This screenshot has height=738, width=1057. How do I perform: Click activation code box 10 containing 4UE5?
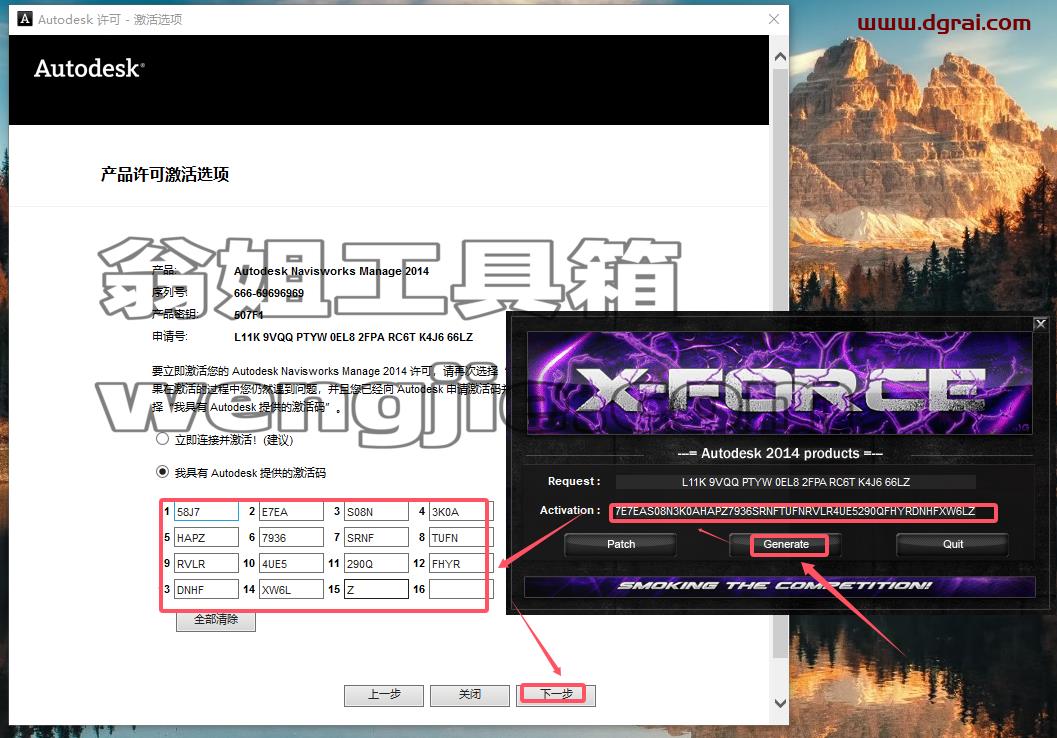(291, 563)
